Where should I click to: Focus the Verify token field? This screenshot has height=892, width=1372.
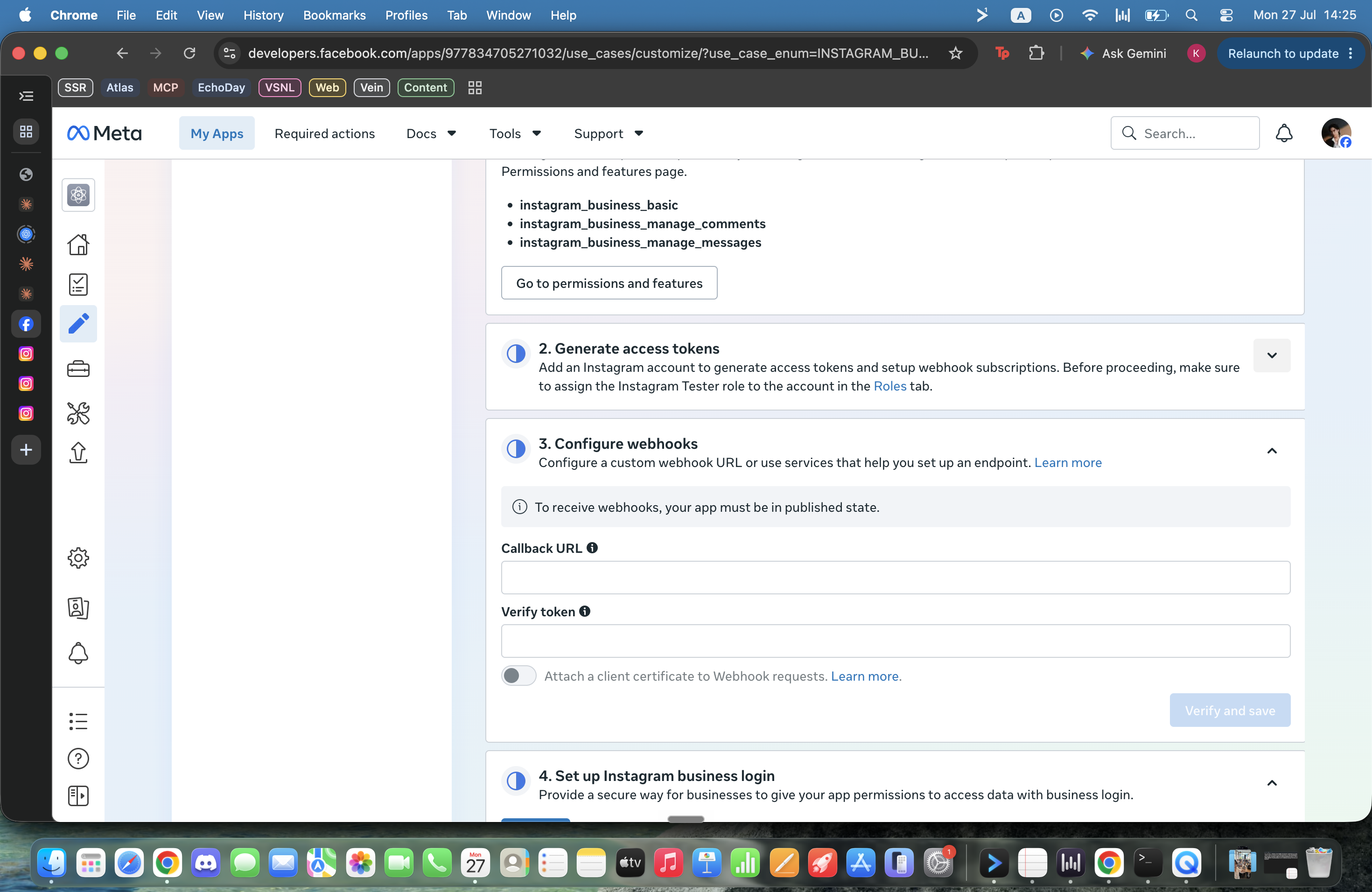pos(895,641)
